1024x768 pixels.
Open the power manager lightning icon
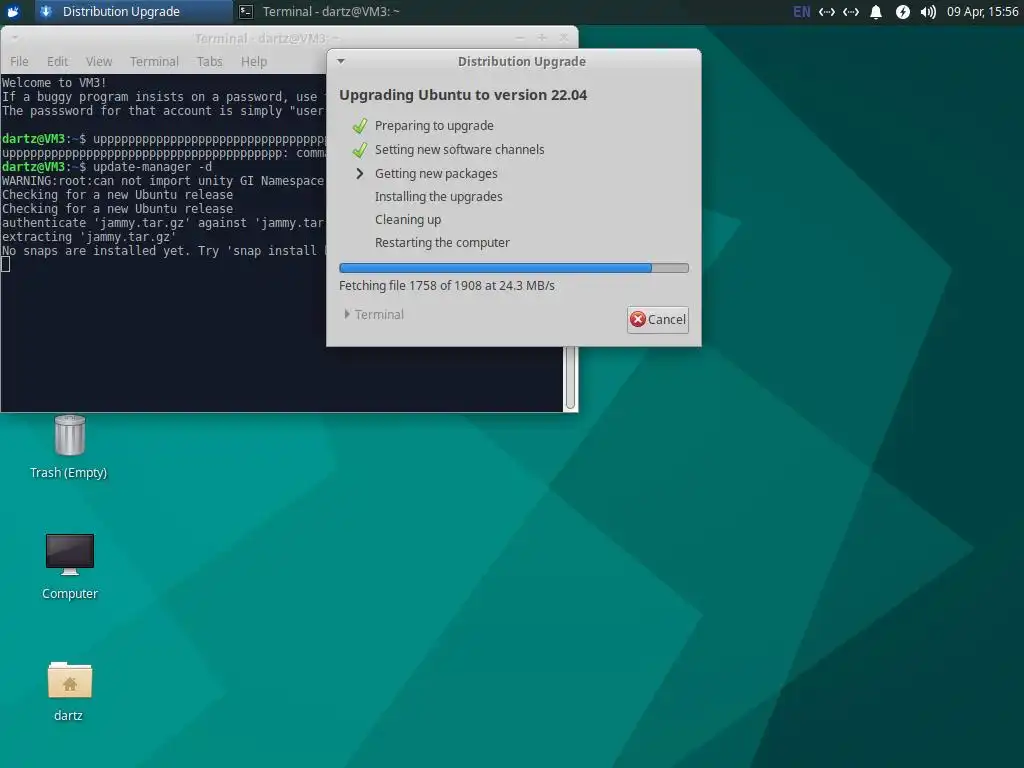pos(903,12)
